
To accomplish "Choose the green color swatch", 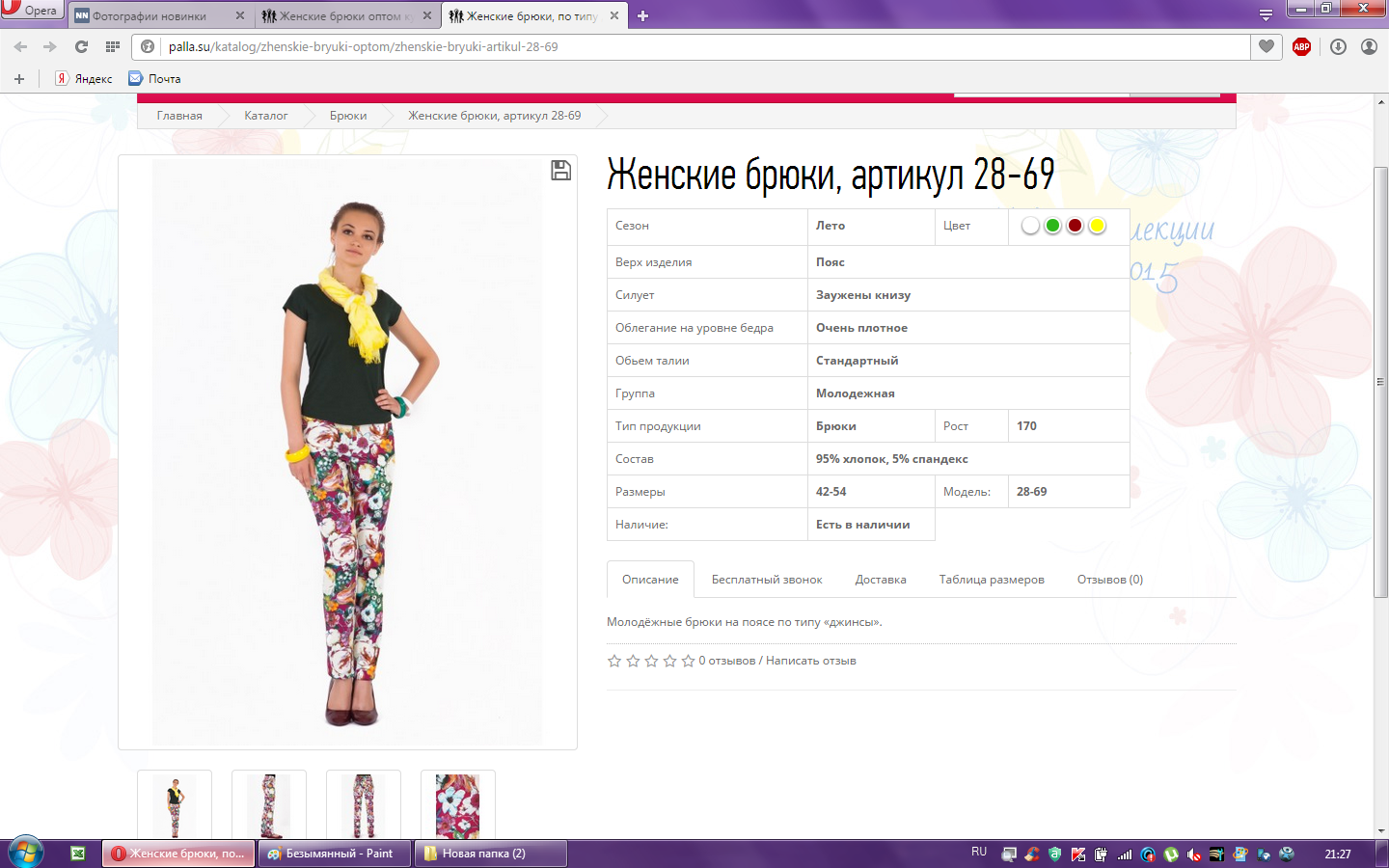I will 1052,226.
